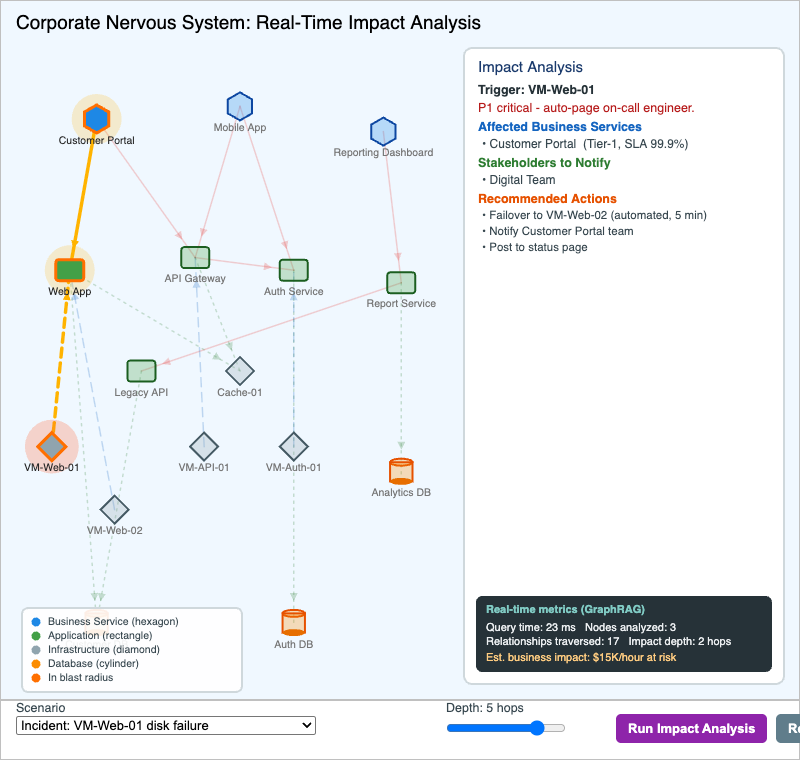Click 'Database (cylinder)' legend entry
The image size is (800, 760).
pyautogui.click(x=93, y=663)
